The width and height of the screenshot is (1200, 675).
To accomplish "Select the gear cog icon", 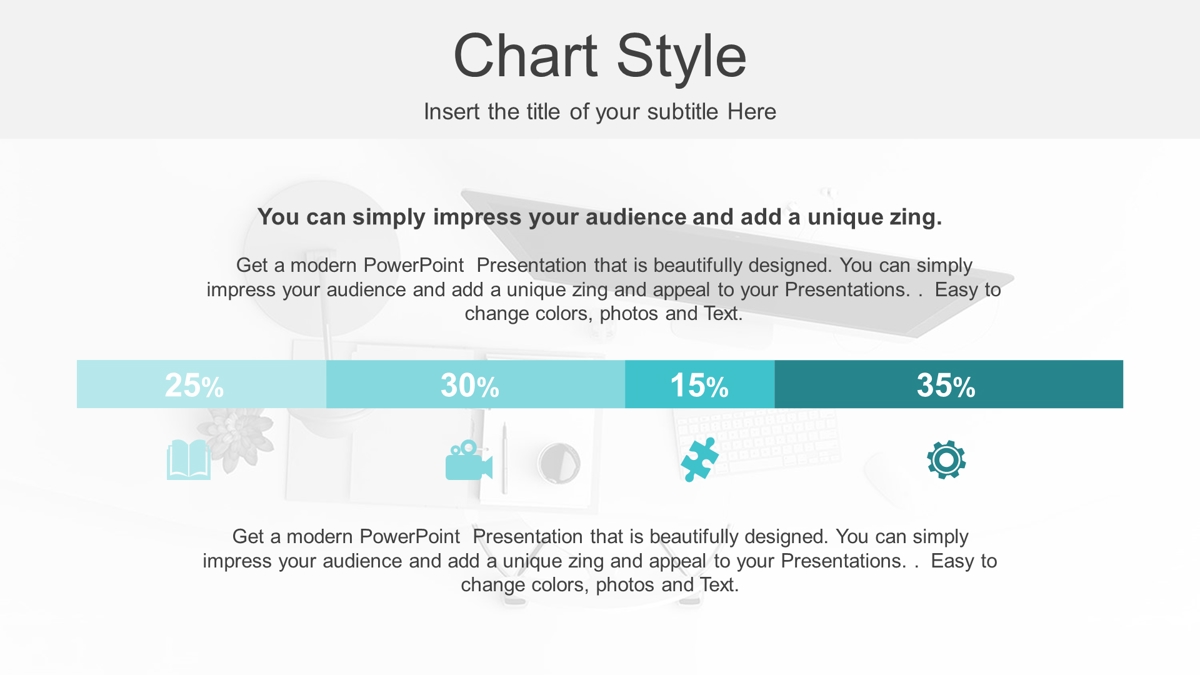I will [x=946, y=460].
